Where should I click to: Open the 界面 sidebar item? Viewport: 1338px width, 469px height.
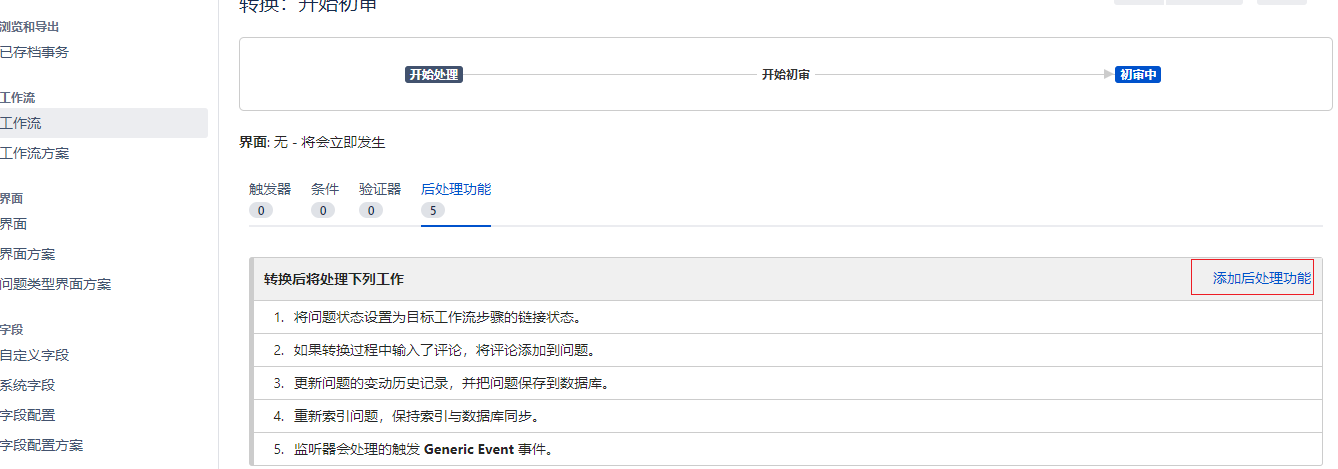[x=14, y=224]
